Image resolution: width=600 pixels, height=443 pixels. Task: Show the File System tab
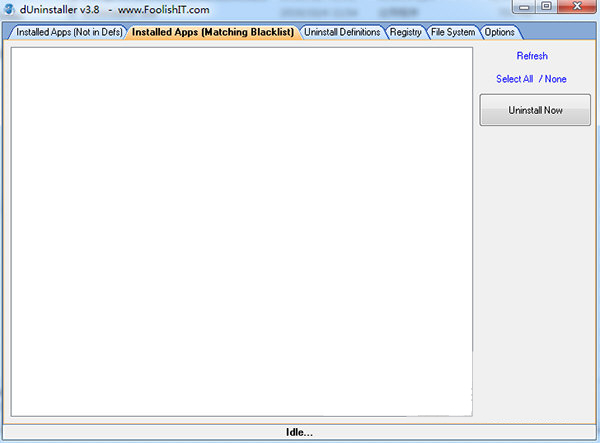tap(452, 32)
